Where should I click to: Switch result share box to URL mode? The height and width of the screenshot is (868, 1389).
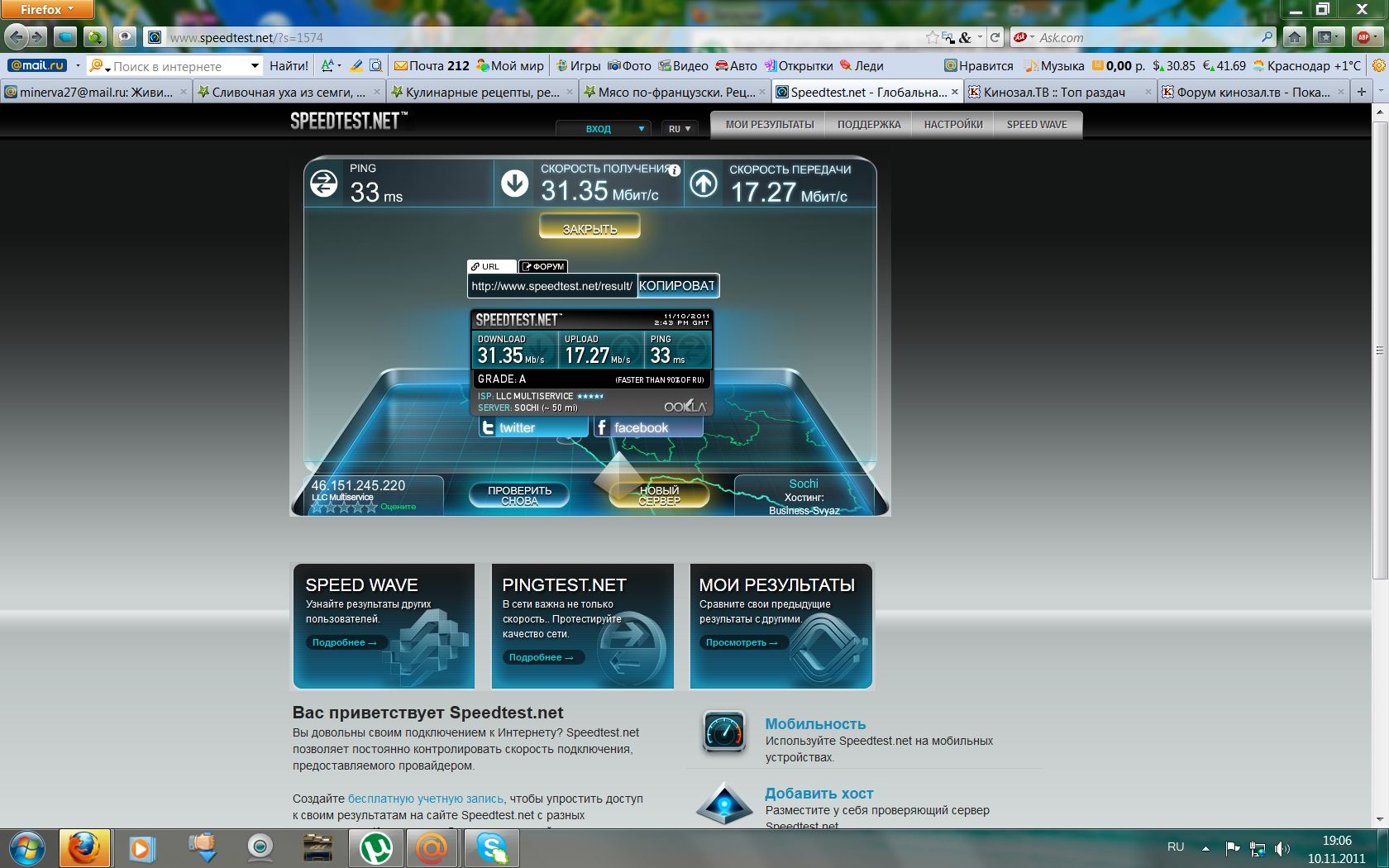click(491, 266)
